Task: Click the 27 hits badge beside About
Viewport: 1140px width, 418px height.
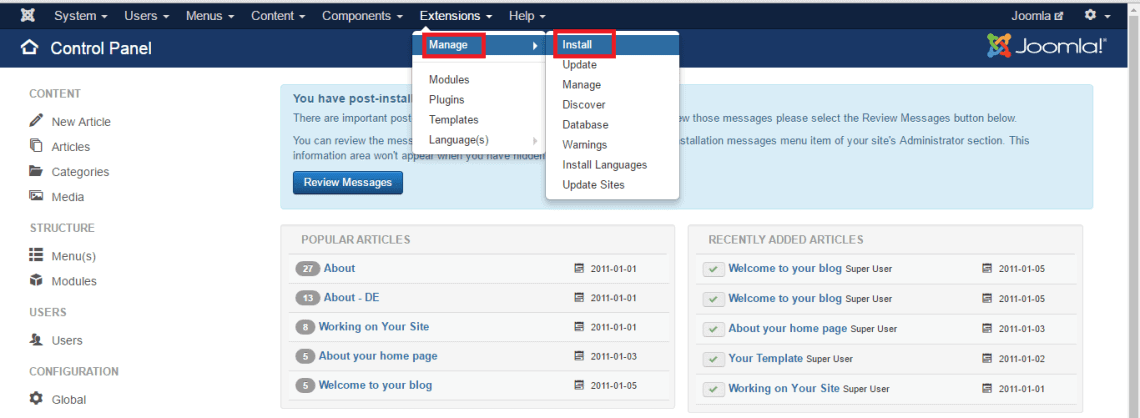Action: pyautogui.click(x=307, y=269)
